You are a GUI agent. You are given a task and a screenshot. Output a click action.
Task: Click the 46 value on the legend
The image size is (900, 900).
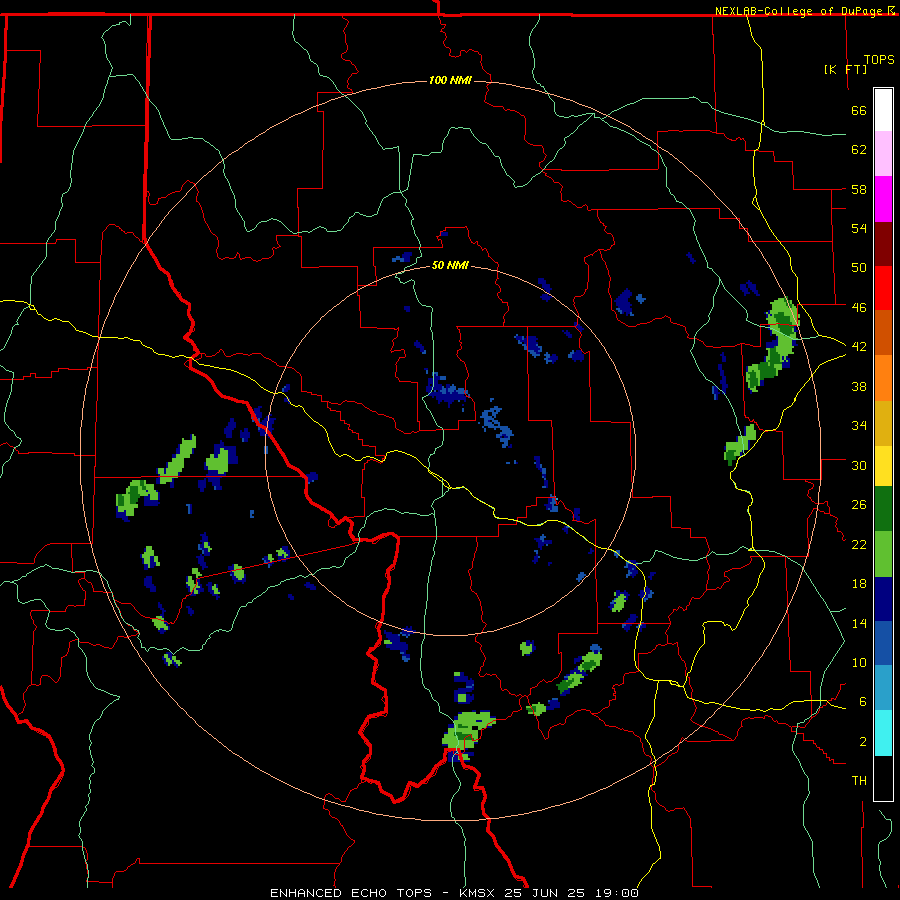pyautogui.click(x=859, y=308)
